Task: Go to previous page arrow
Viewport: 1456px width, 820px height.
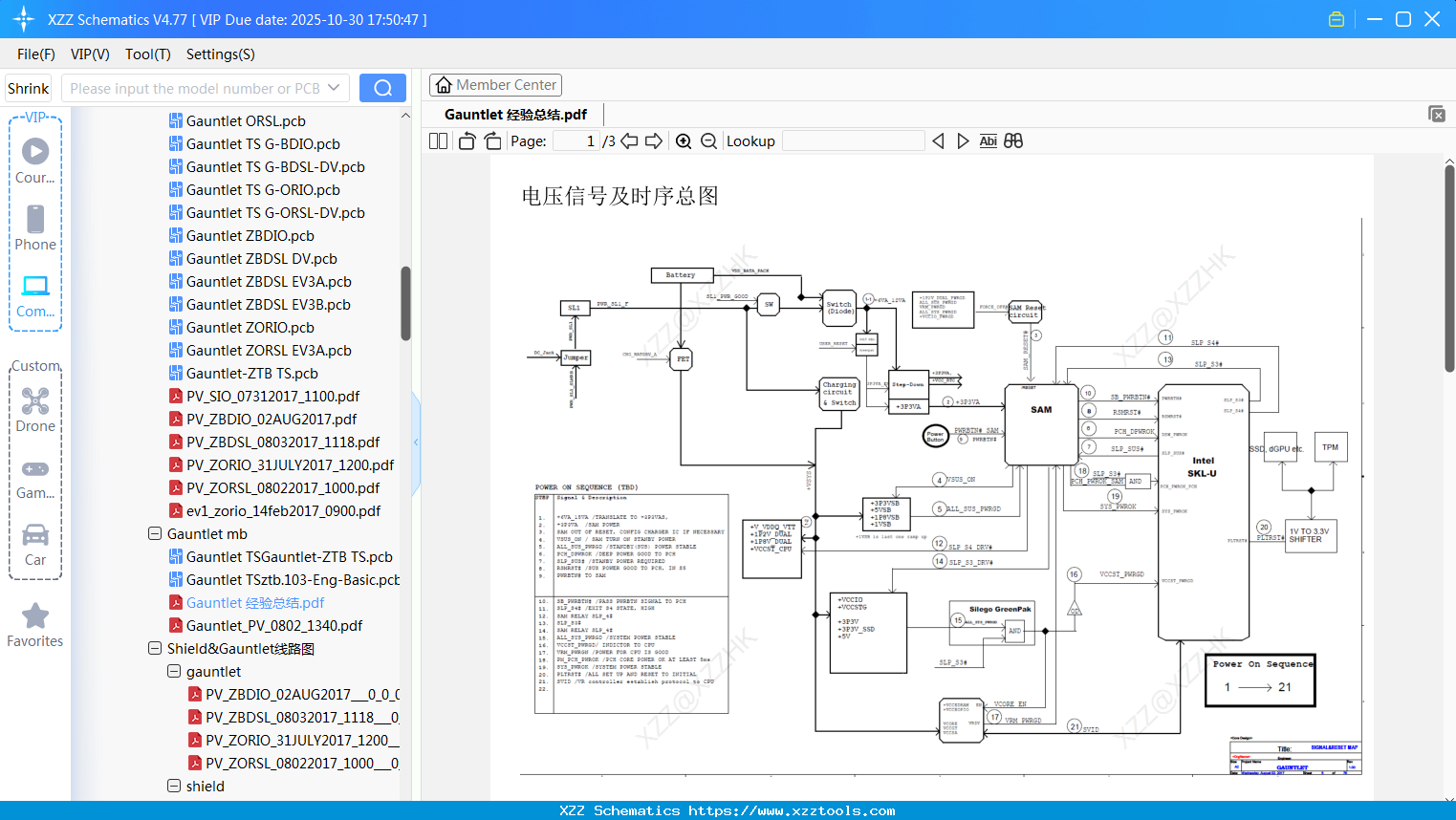Action: click(x=629, y=140)
